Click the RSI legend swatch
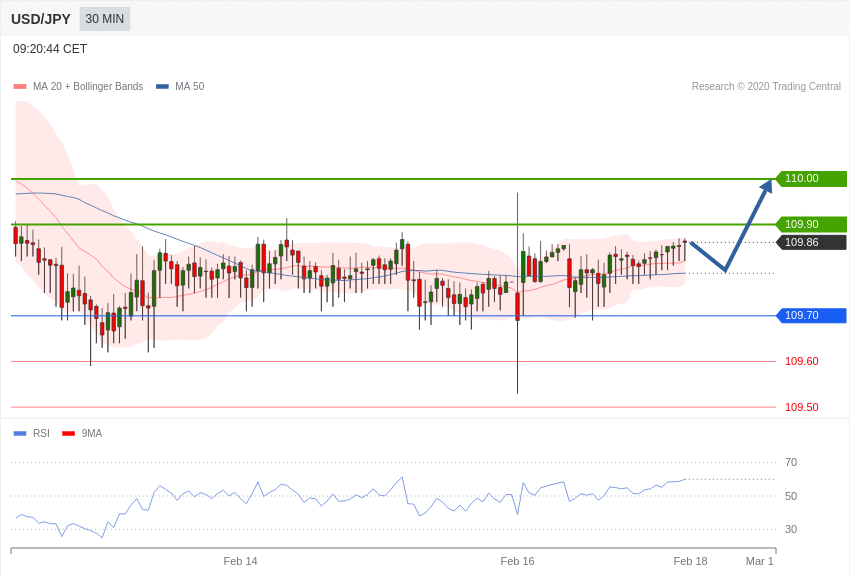850x576 pixels. [x=20, y=433]
